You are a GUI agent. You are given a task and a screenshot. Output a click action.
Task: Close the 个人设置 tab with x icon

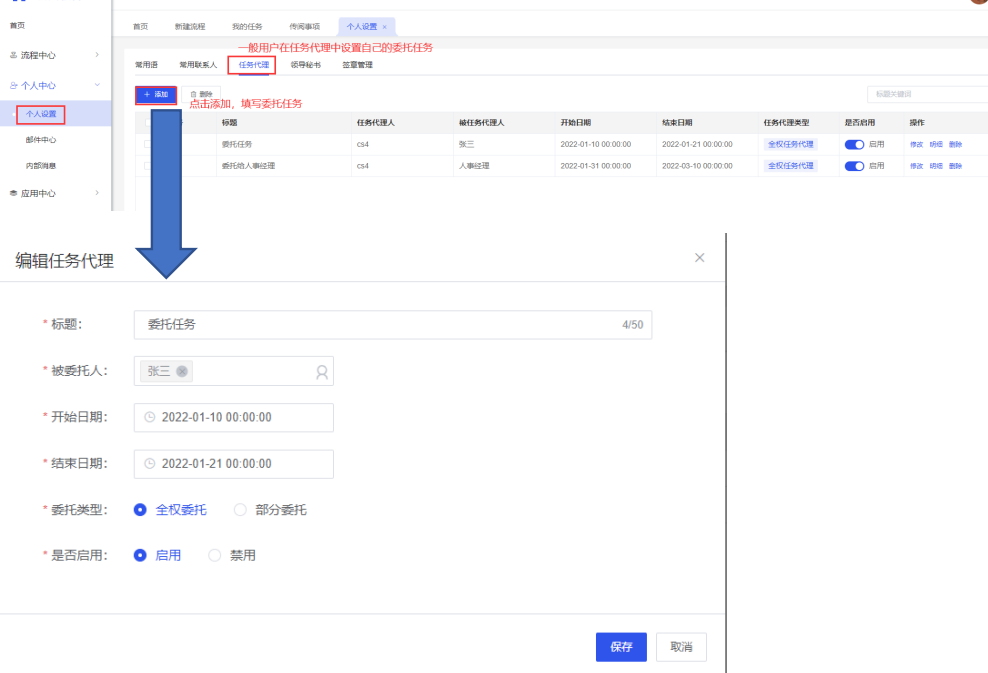(385, 27)
